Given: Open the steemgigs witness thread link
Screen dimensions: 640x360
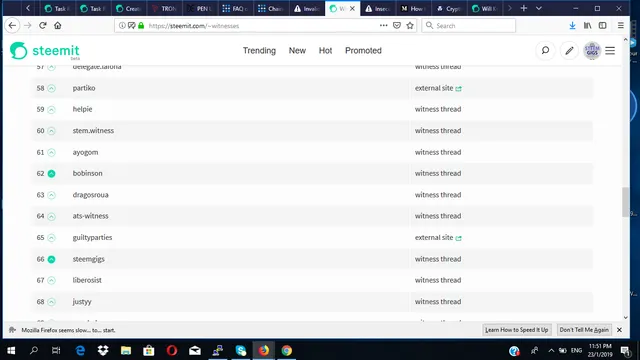Looking at the screenshot, I should 438,259.
